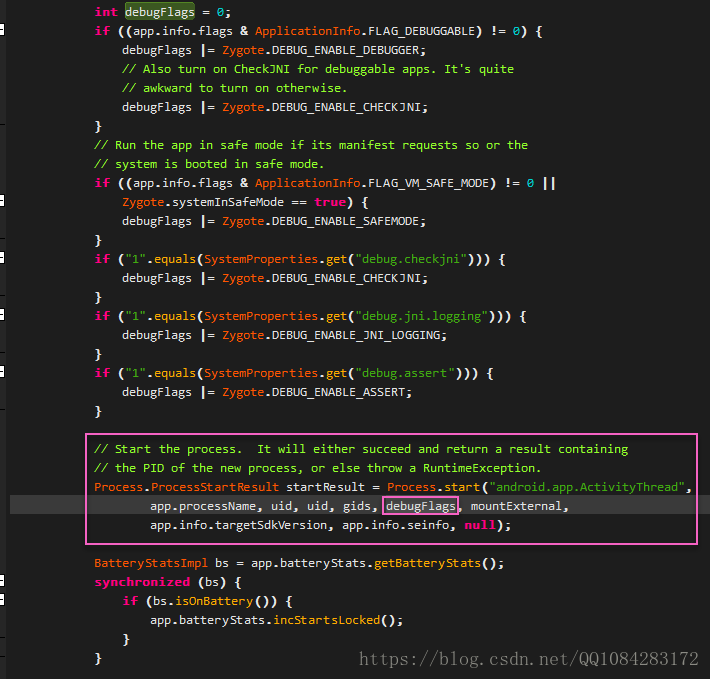The image size is (710, 679).
Task: Click app.info.seinfo argument
Action: [x=395, y=526]
